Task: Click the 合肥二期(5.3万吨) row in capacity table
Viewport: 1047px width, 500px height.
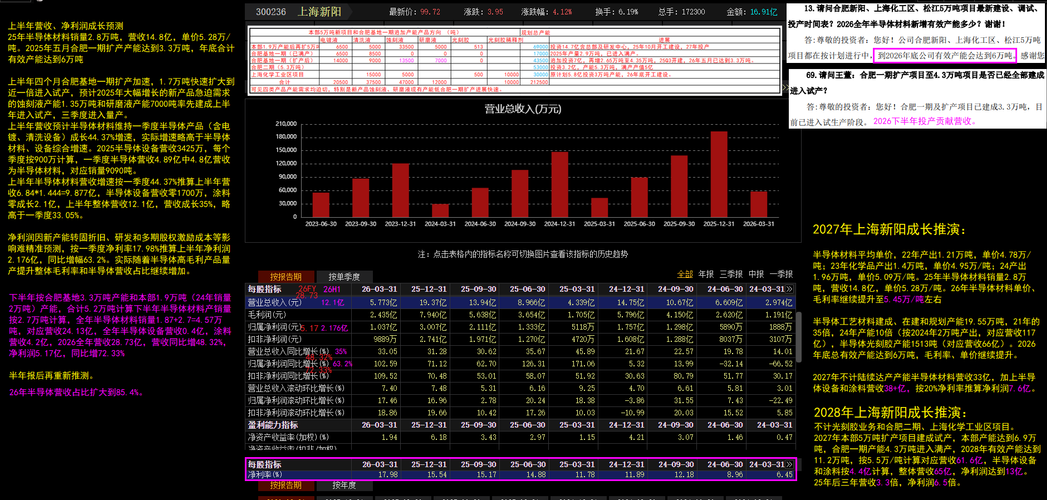Action: click(x=513, y=67)
